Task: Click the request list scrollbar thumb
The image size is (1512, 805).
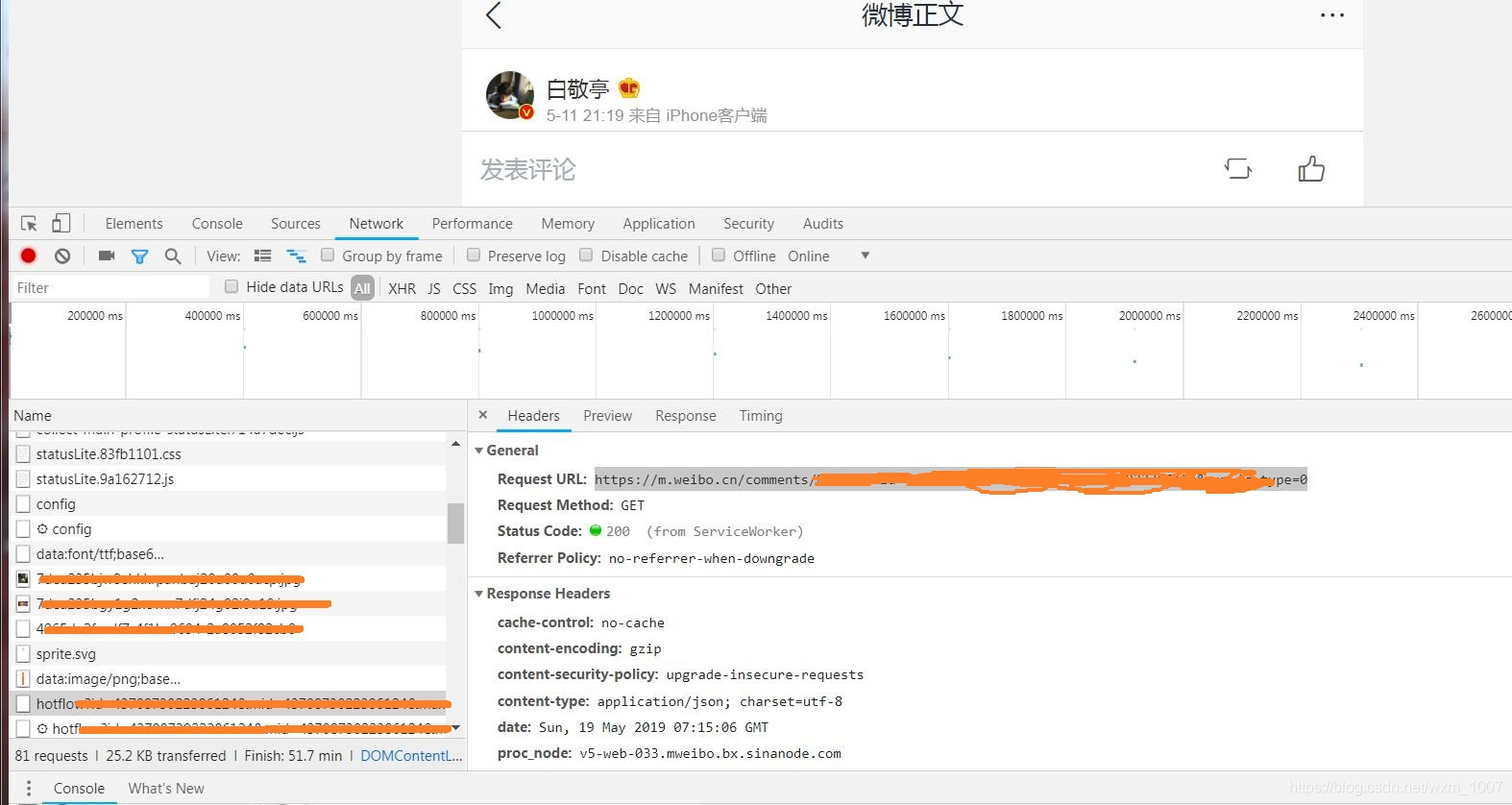Action: coord(455,524)
